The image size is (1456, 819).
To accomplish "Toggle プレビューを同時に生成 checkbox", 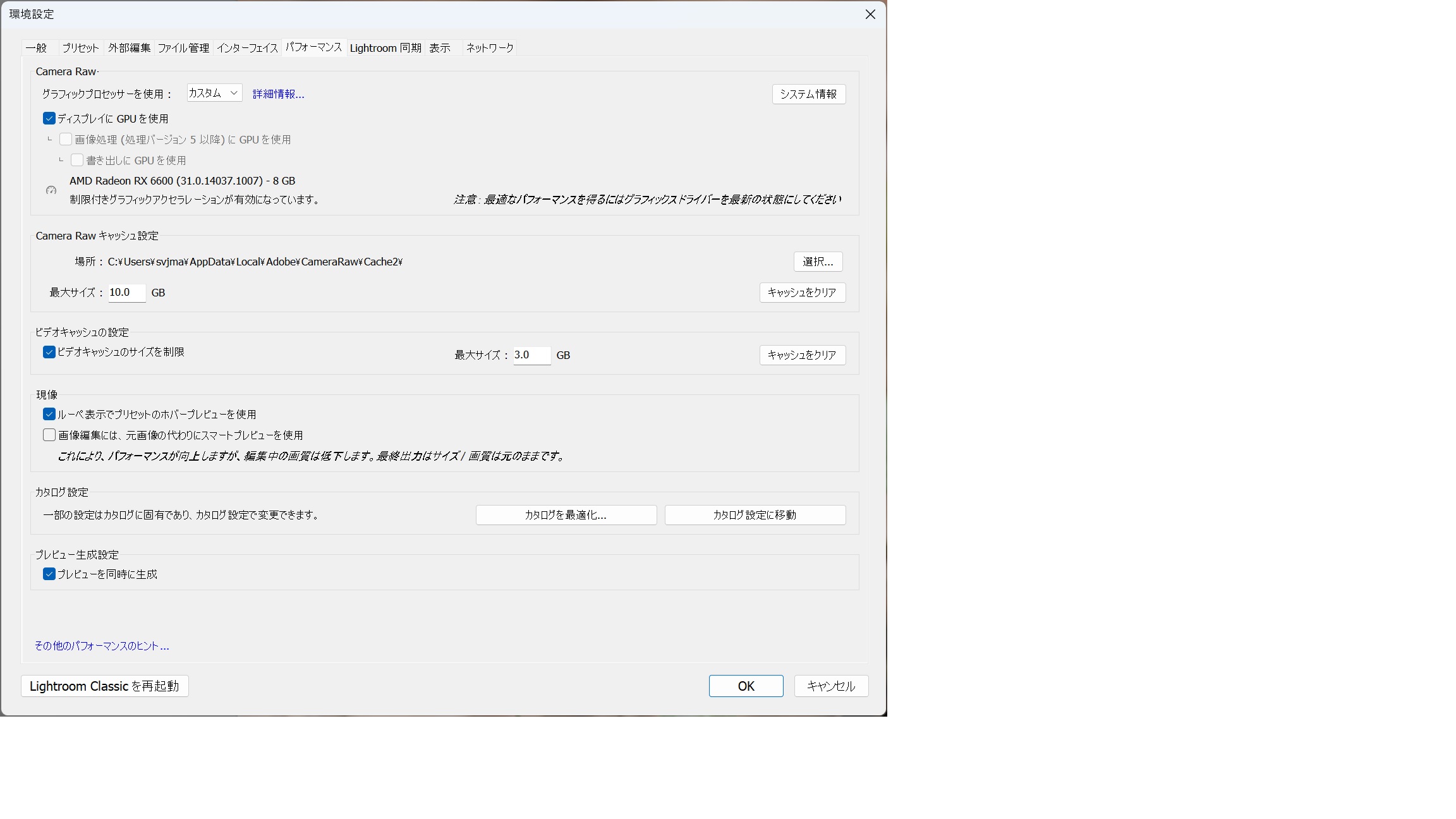I will tap(49, 574).
